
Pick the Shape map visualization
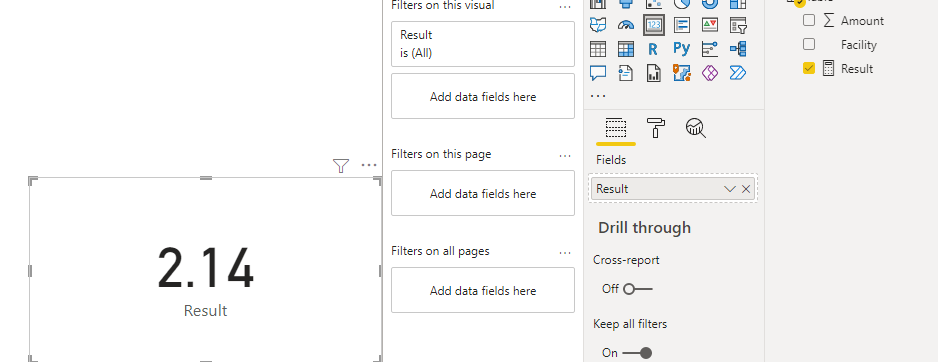click(598, 25)
